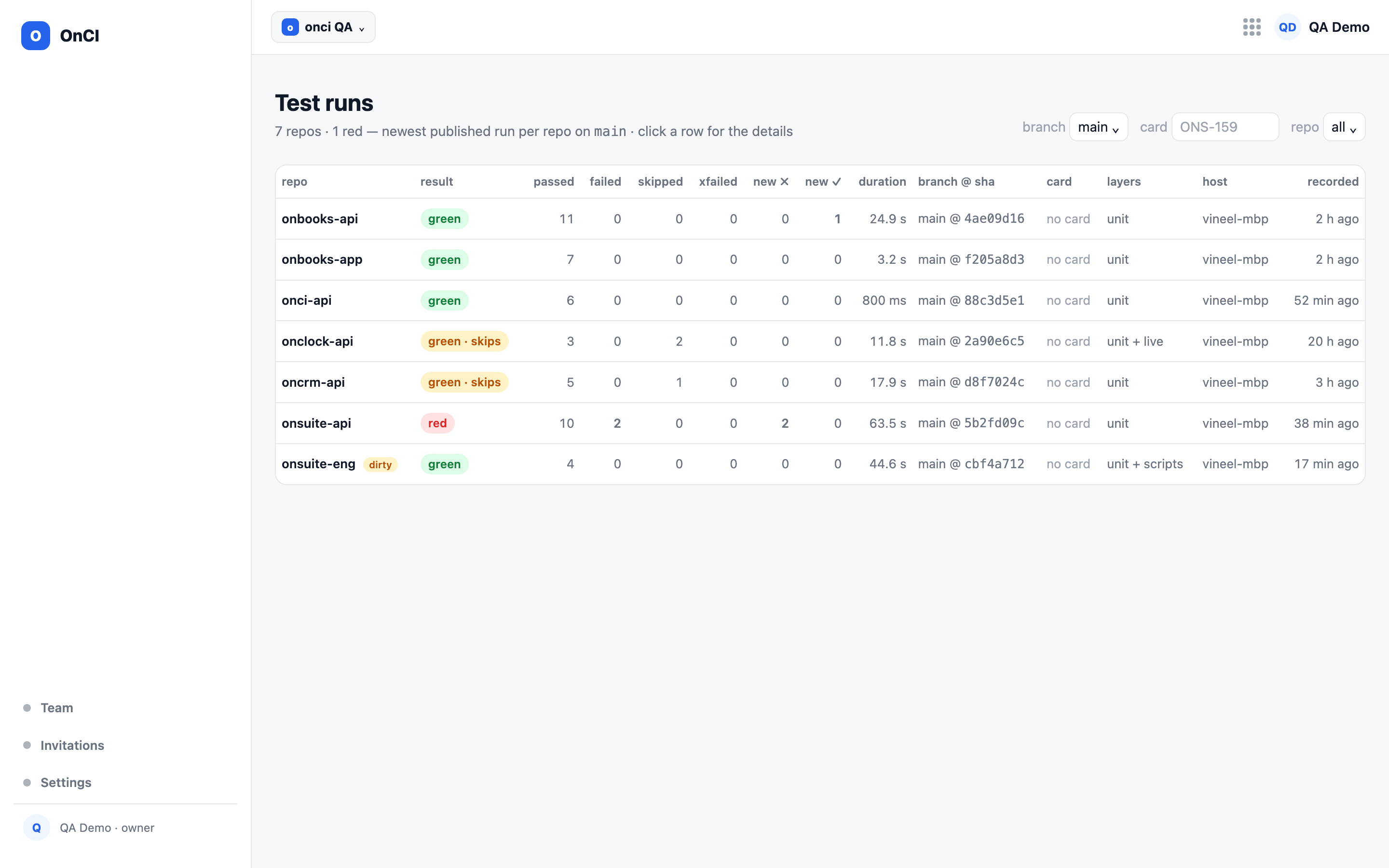The height and width of the screenshot is (868, 1389).
Task: Click the QD user avatar
Action: tap(1287, 27)
